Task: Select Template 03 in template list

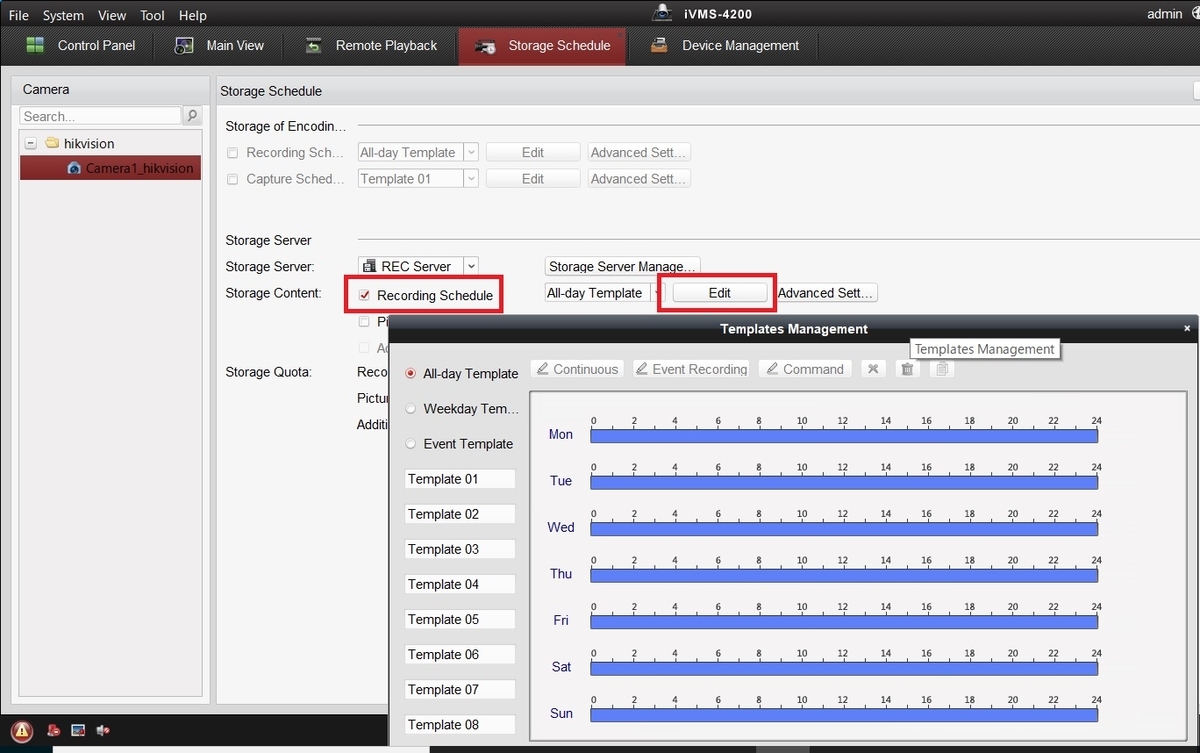Action: [460, 549]
